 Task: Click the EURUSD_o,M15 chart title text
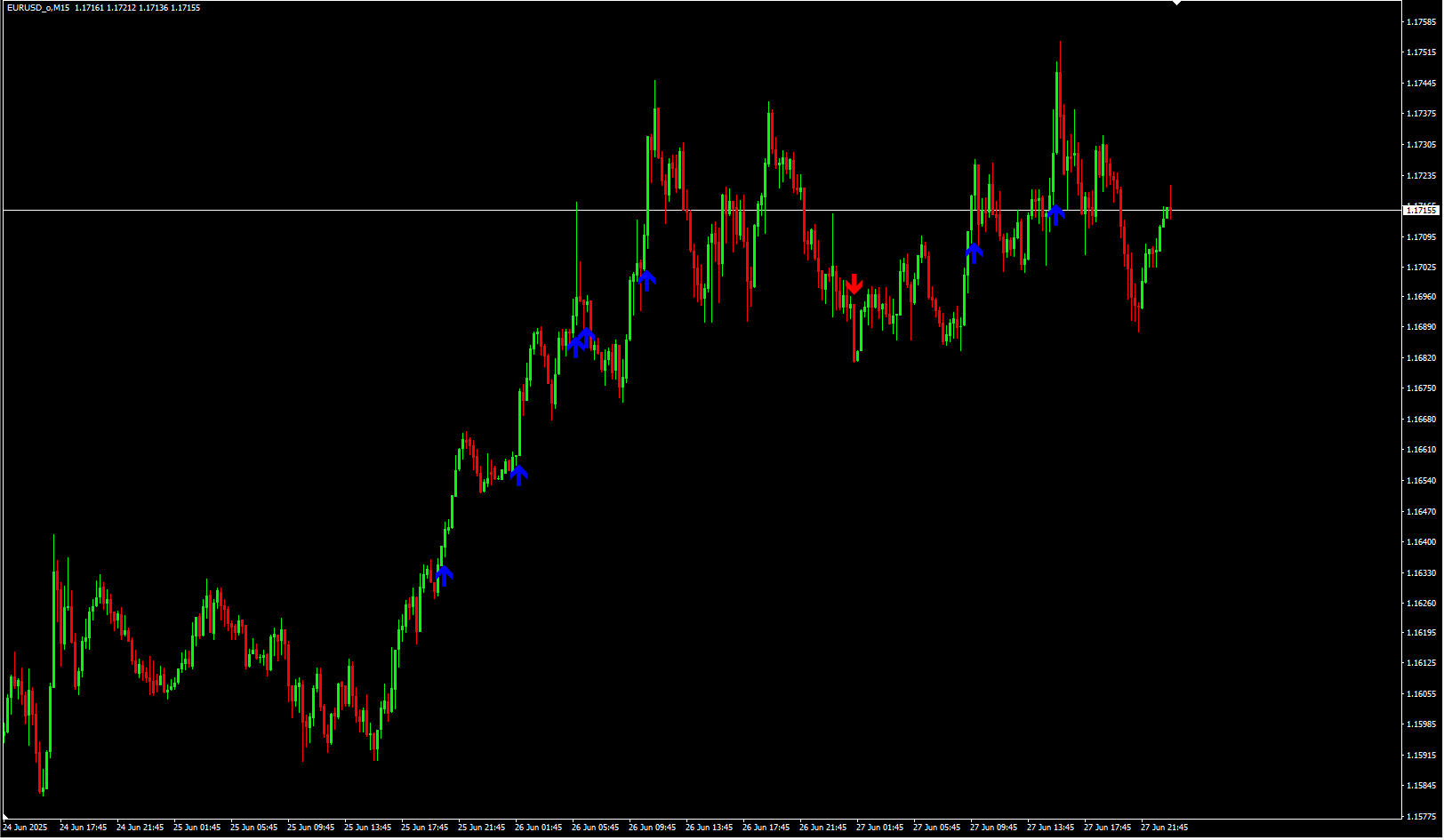tap(37, 8)
